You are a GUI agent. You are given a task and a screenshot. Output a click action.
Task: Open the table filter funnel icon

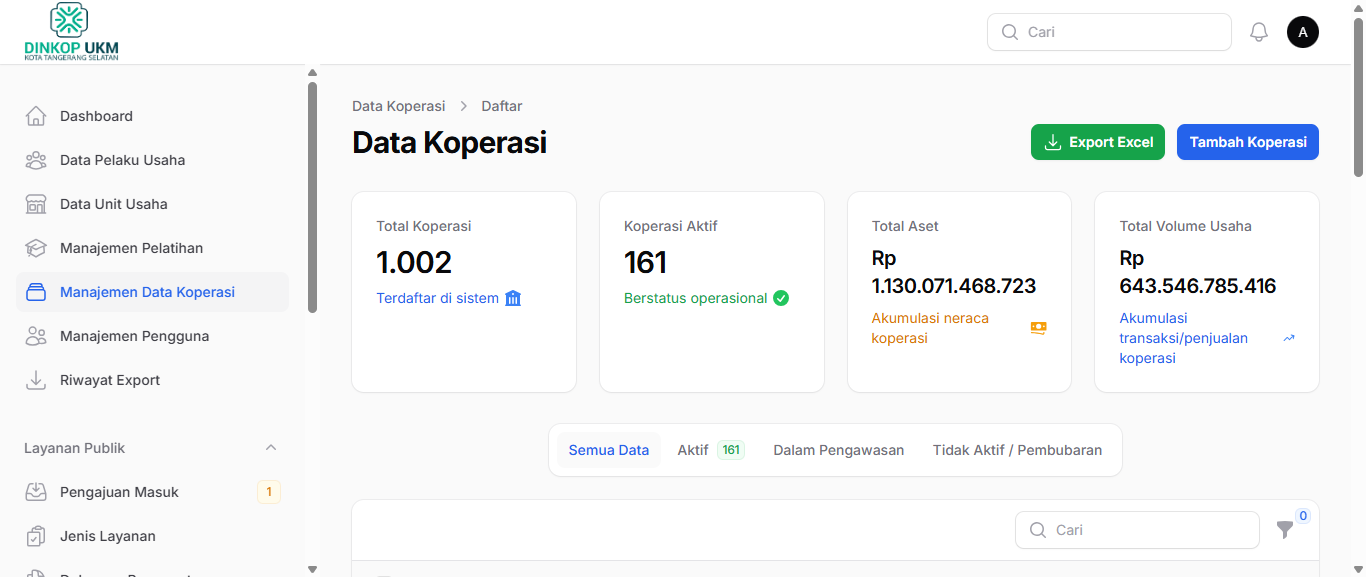coord(1285,530)
